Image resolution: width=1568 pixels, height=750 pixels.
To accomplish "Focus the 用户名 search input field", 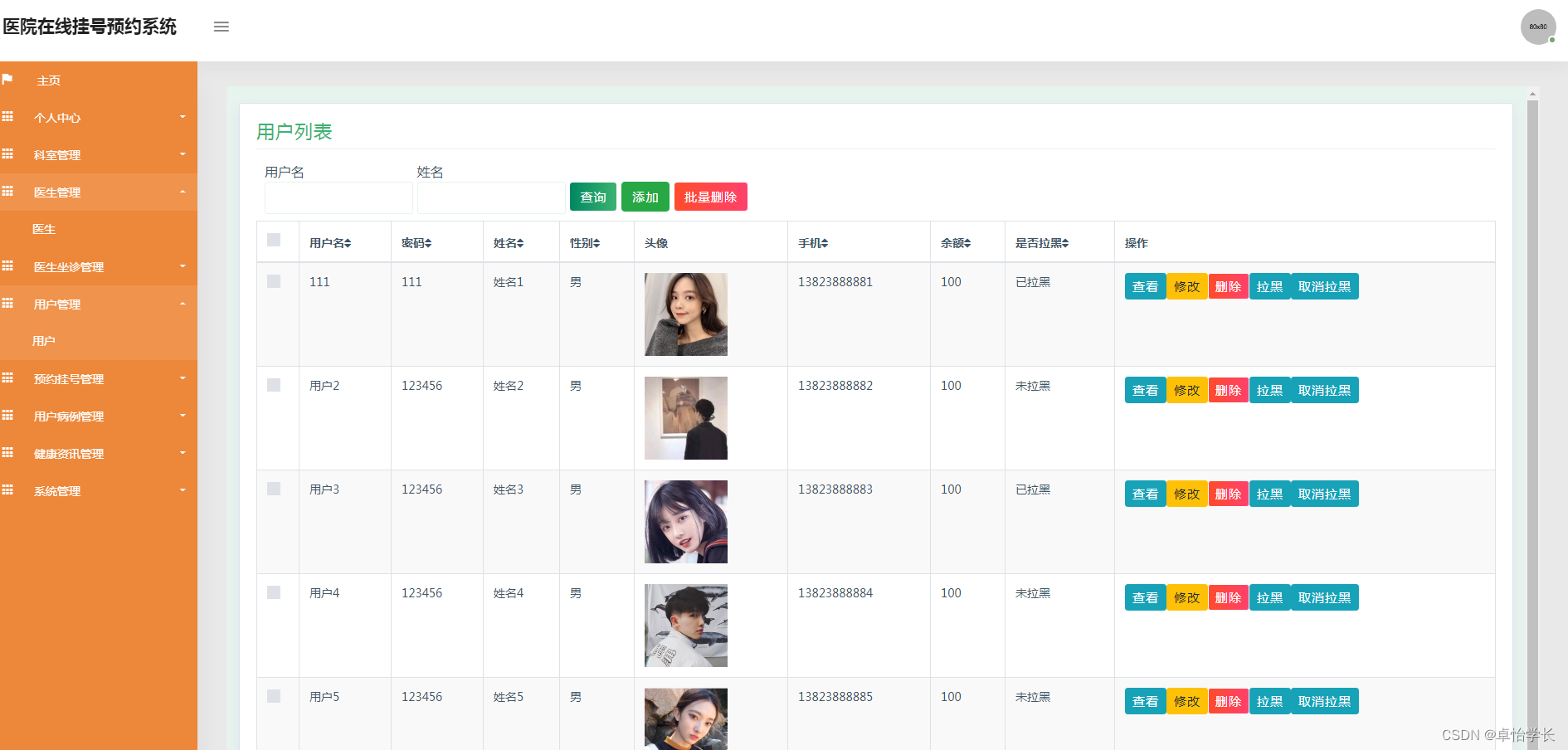I will pos(338,197).
